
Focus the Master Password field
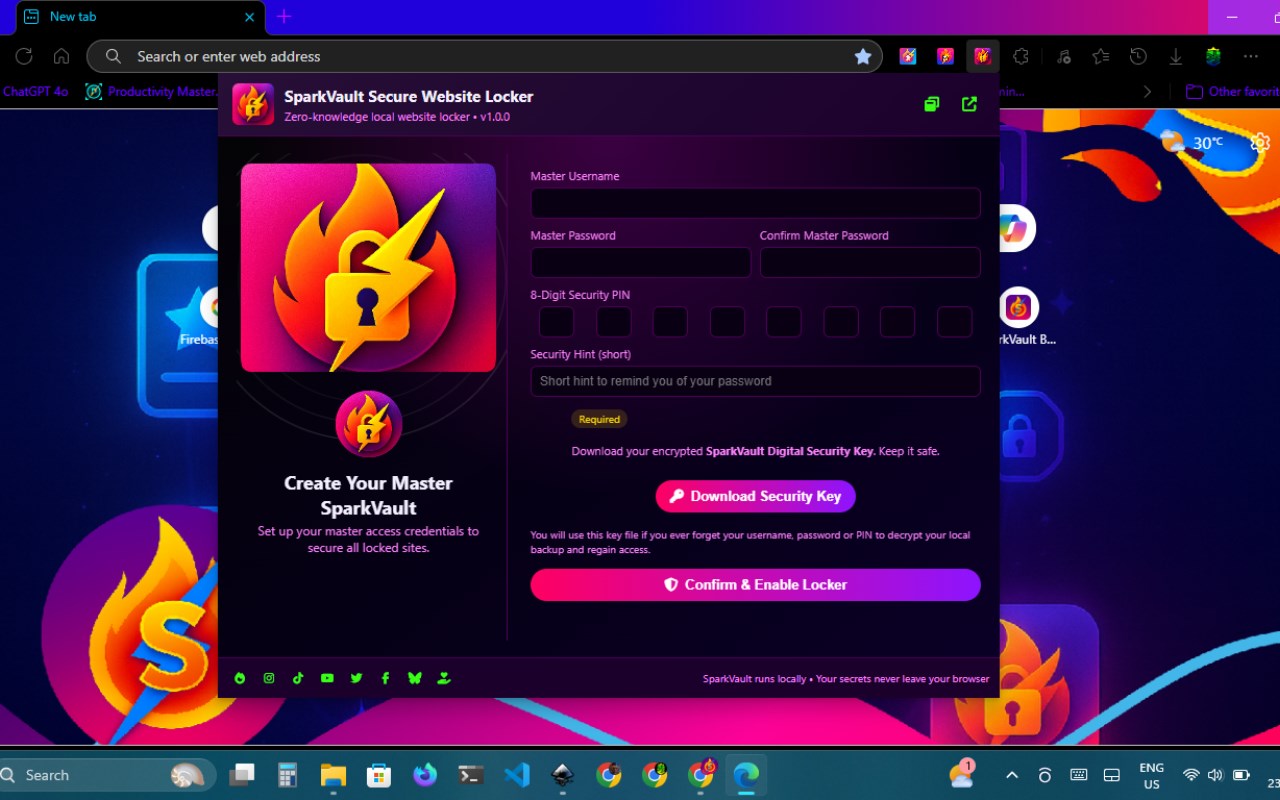640,263
